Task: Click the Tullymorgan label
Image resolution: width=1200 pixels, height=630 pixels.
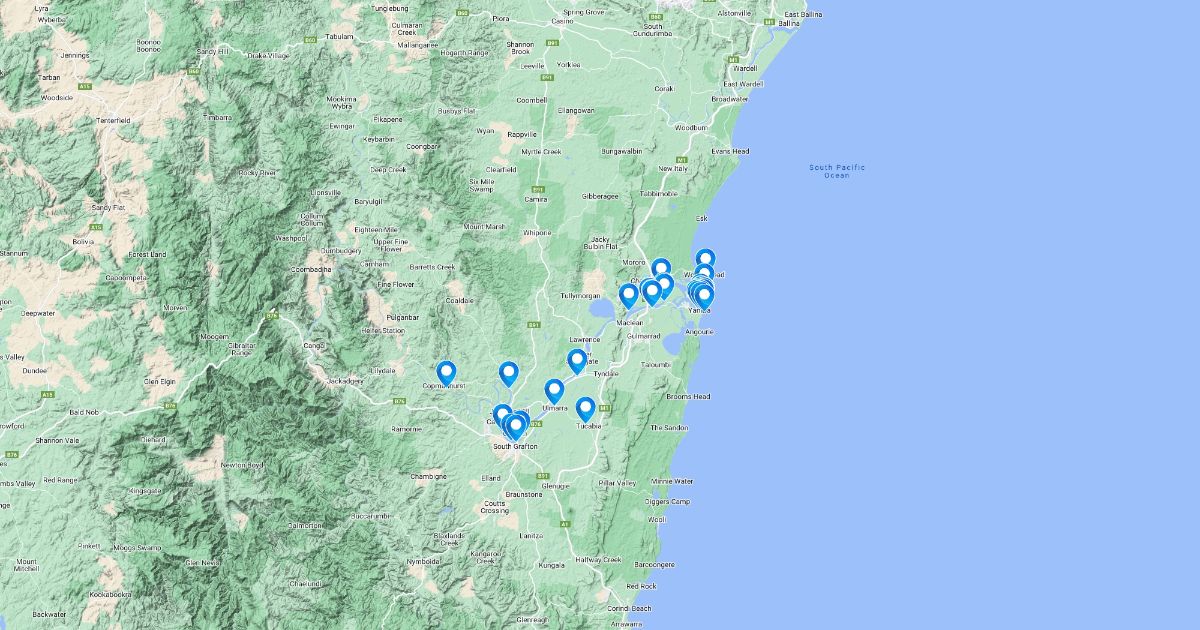Action: pyautogui.click(x=582, y=296)
